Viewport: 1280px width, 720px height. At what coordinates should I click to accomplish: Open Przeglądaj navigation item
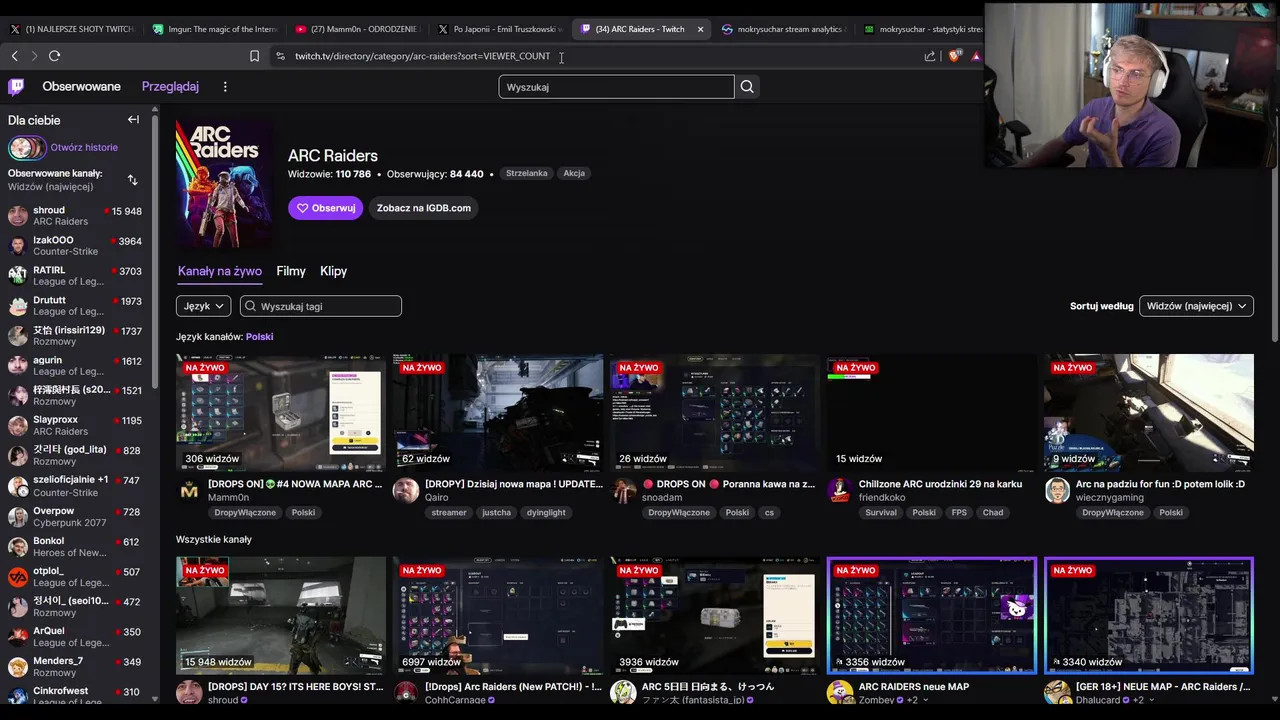coord(170,87)
